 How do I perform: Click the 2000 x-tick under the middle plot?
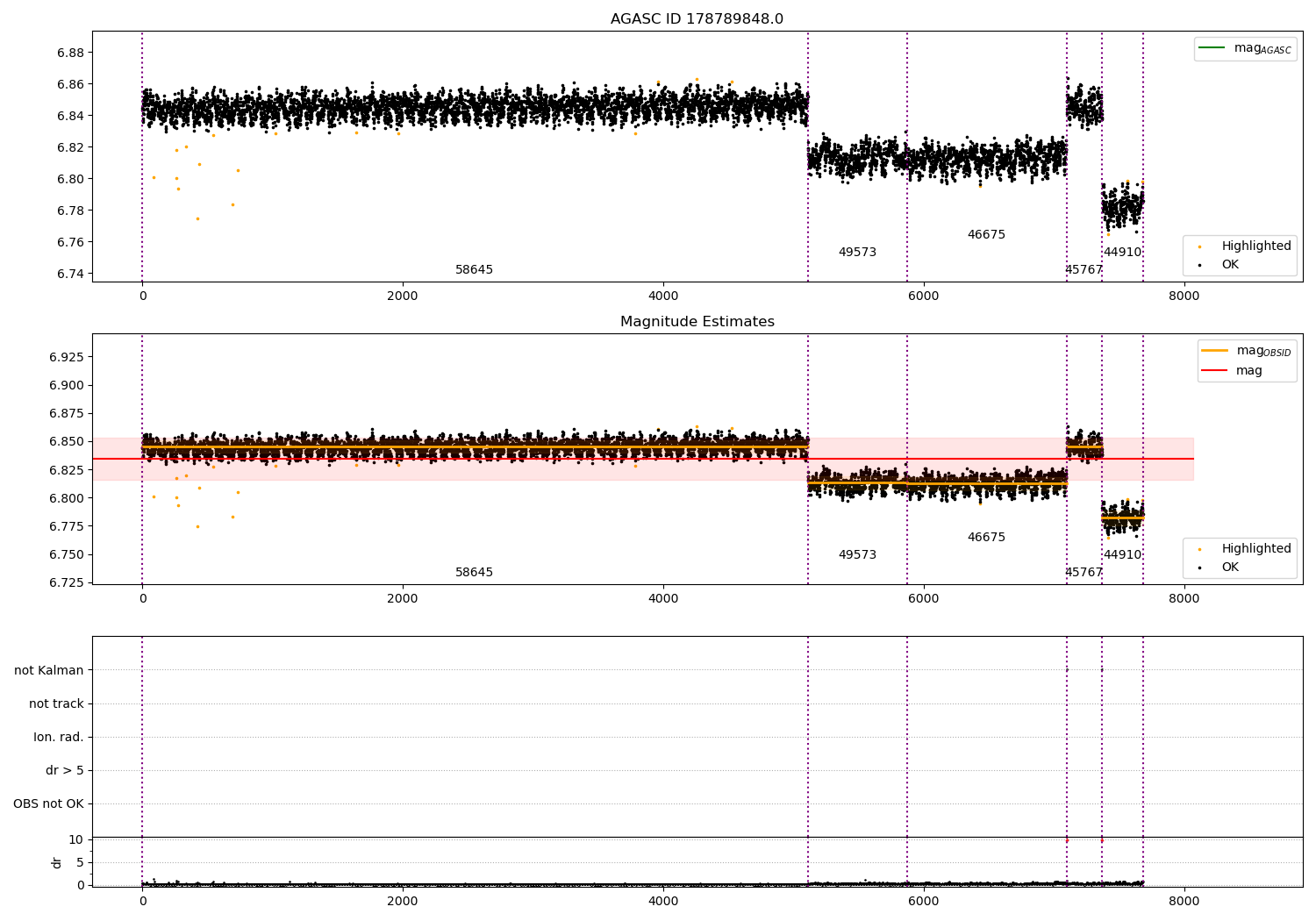tap(403, 599)
